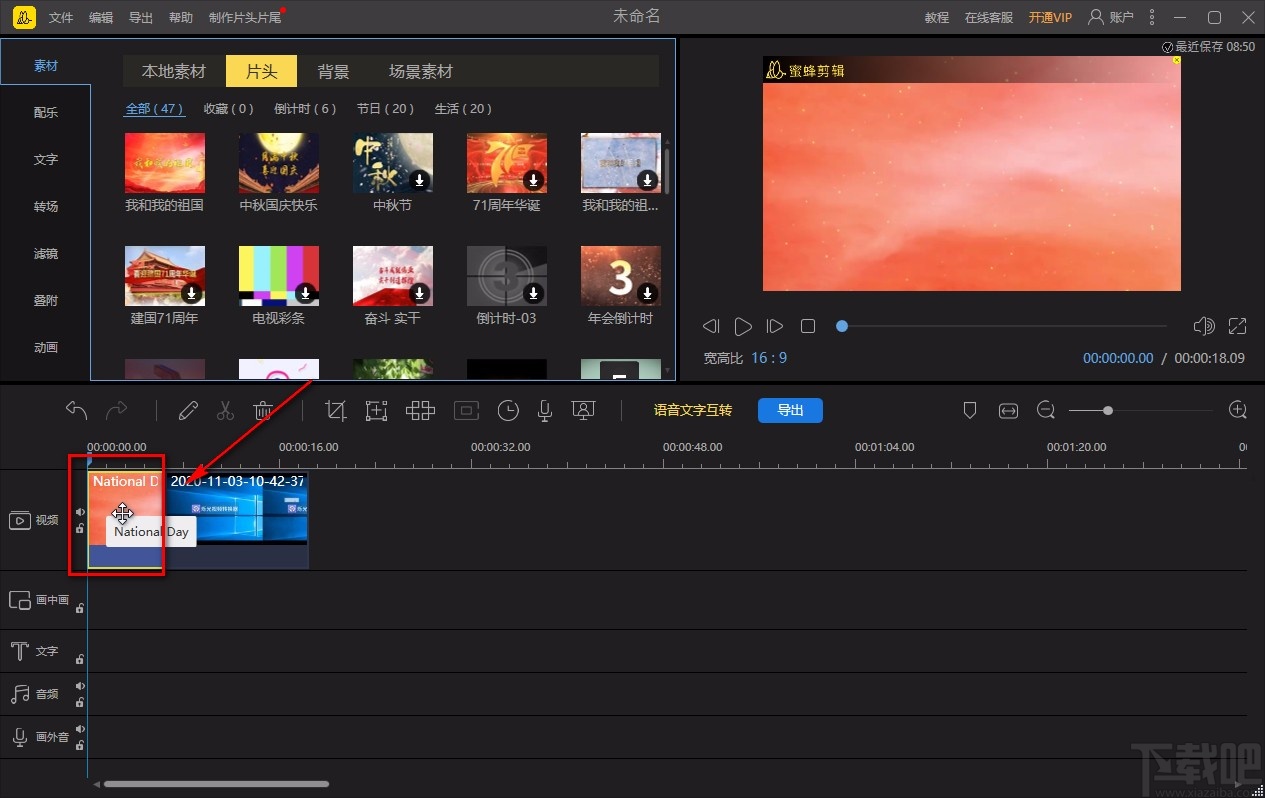Click the zoom-to-fit timeline icon
This screenshot has width=1265, height=798.
[x=1008, y=410]
